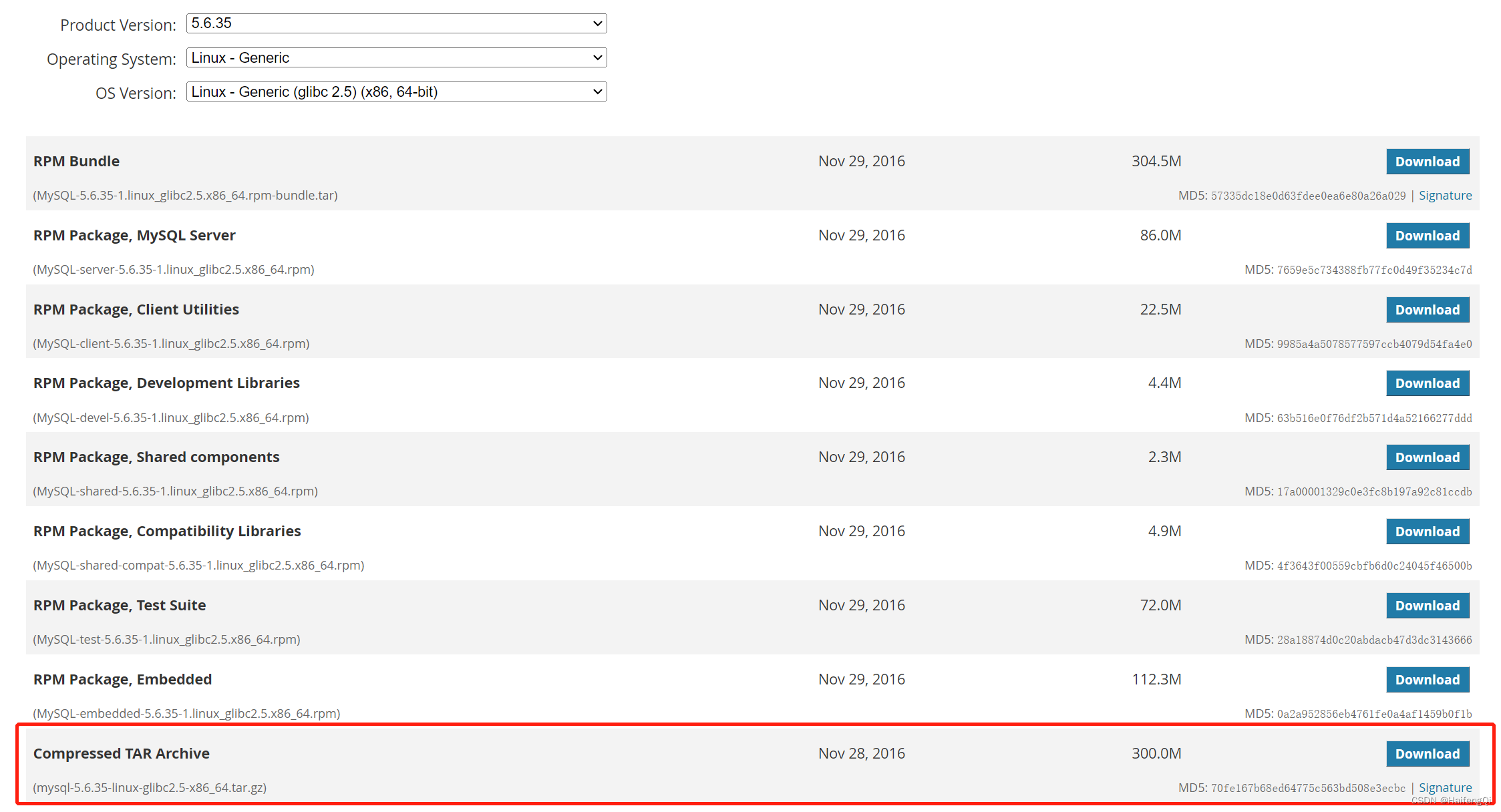The width and height of the screenshot is (1501, 812).
Task: Select filename MySQL-shared-5.6.35-1.linux_glibc2.5.x86_64.rpm
Action: tap(175, 491)
